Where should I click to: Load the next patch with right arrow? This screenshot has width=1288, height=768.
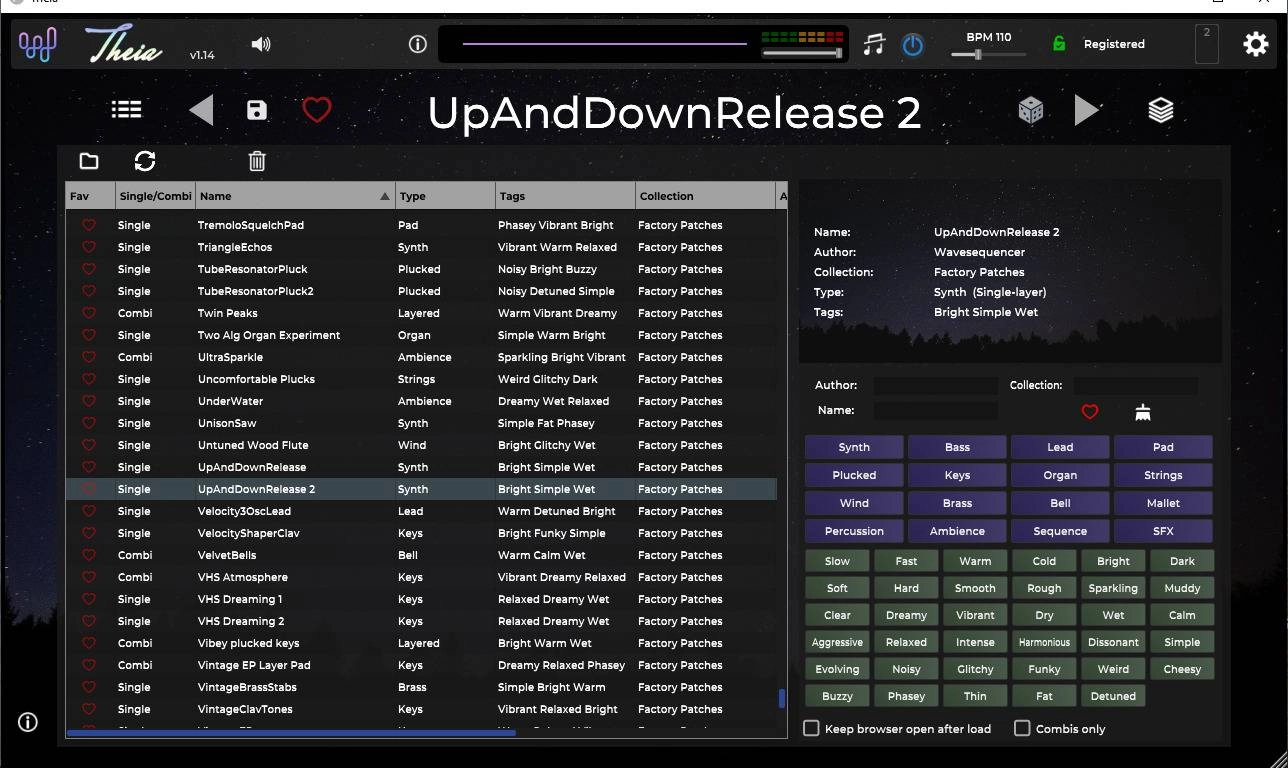pos(1087,110)
